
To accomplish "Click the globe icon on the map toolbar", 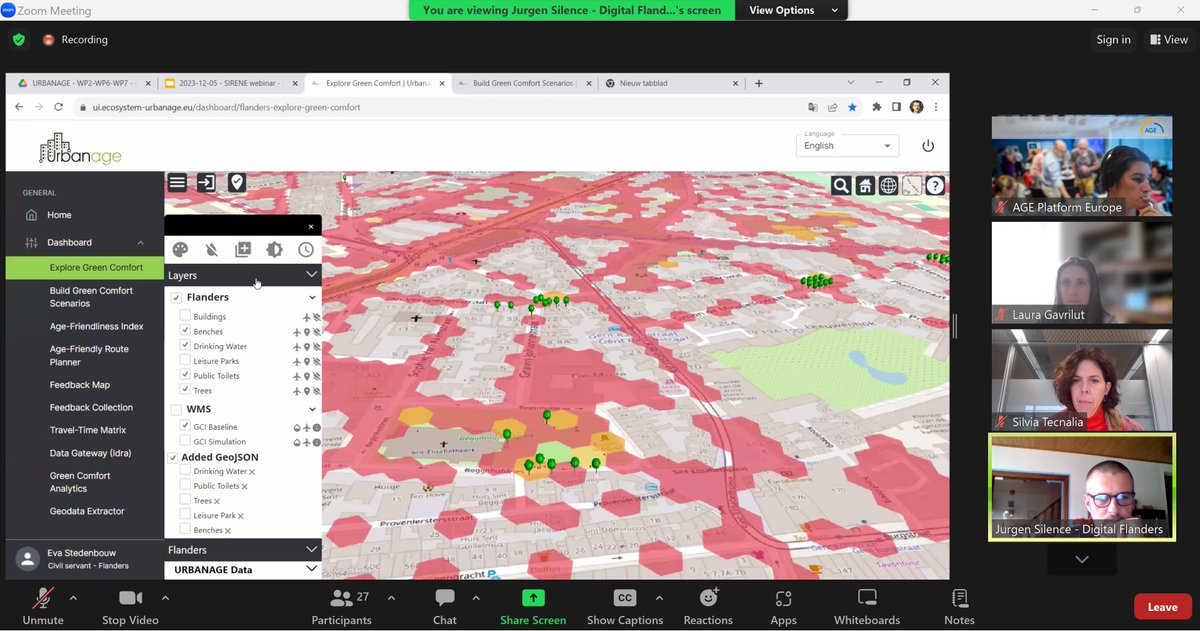I will tap(888, 185).
